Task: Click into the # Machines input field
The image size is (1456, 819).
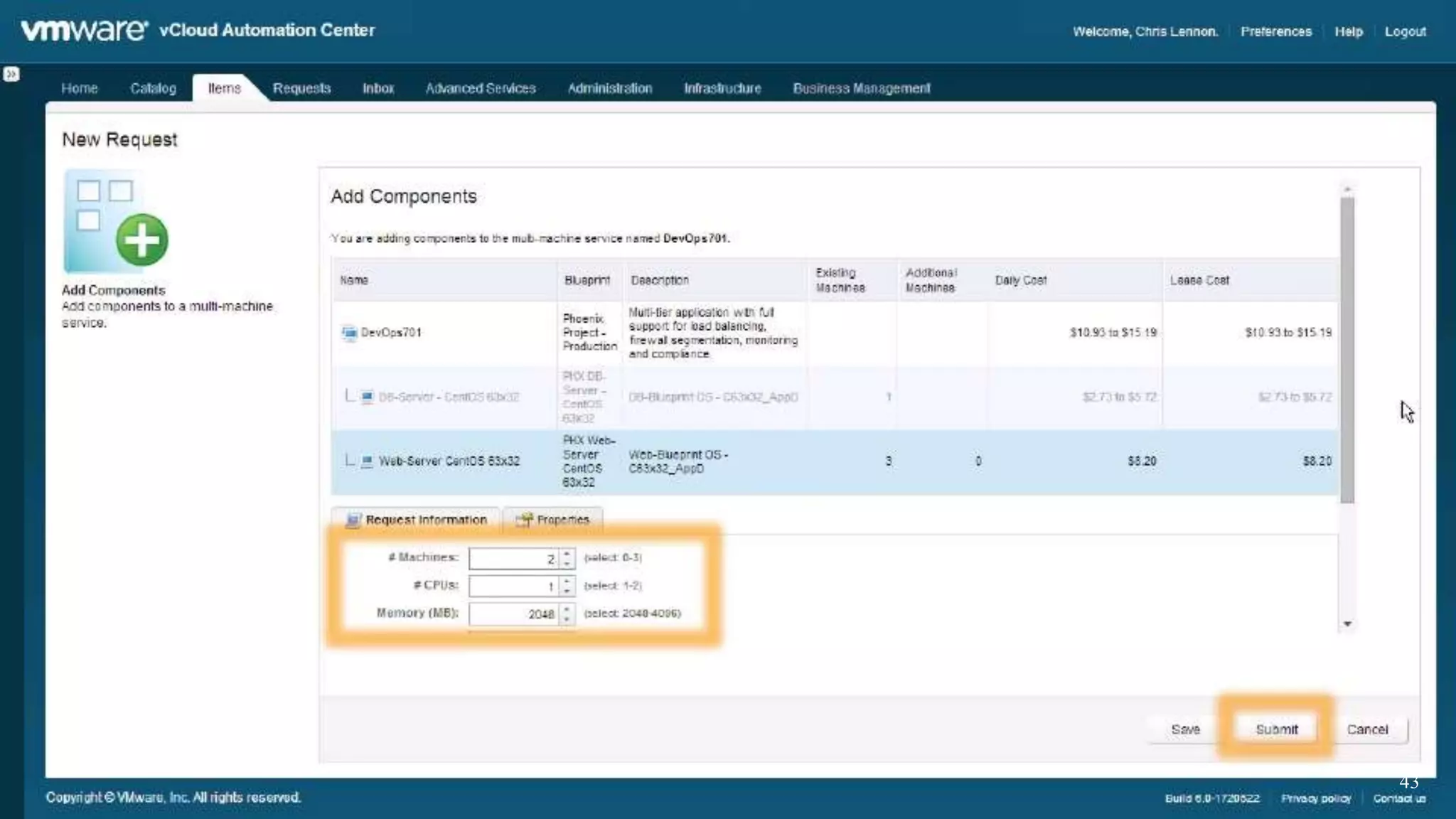Action: [513, 559]
